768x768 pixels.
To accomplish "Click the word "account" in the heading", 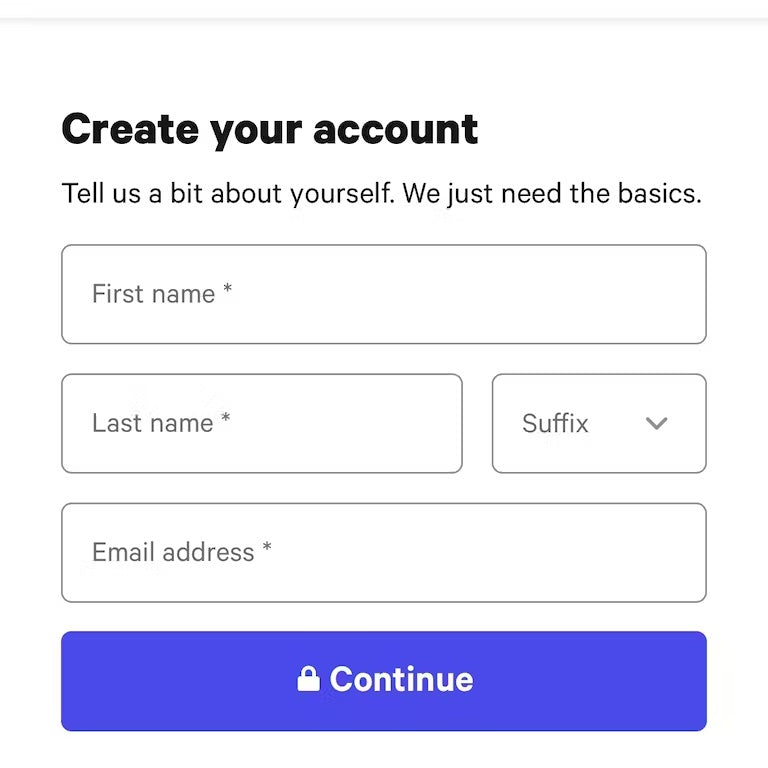I will pos(396,129).
